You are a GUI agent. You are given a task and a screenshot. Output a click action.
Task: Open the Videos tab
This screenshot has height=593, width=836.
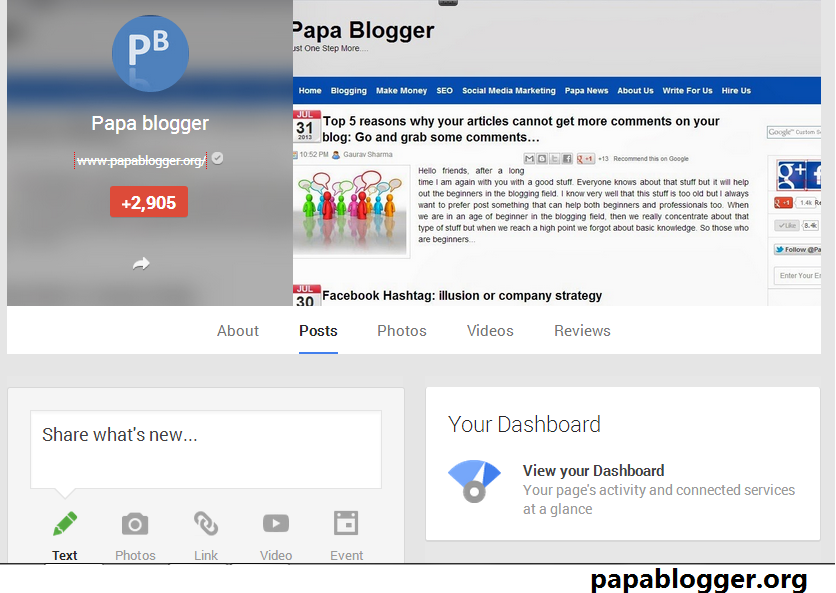pyautogui.click(x=490, y=331)
